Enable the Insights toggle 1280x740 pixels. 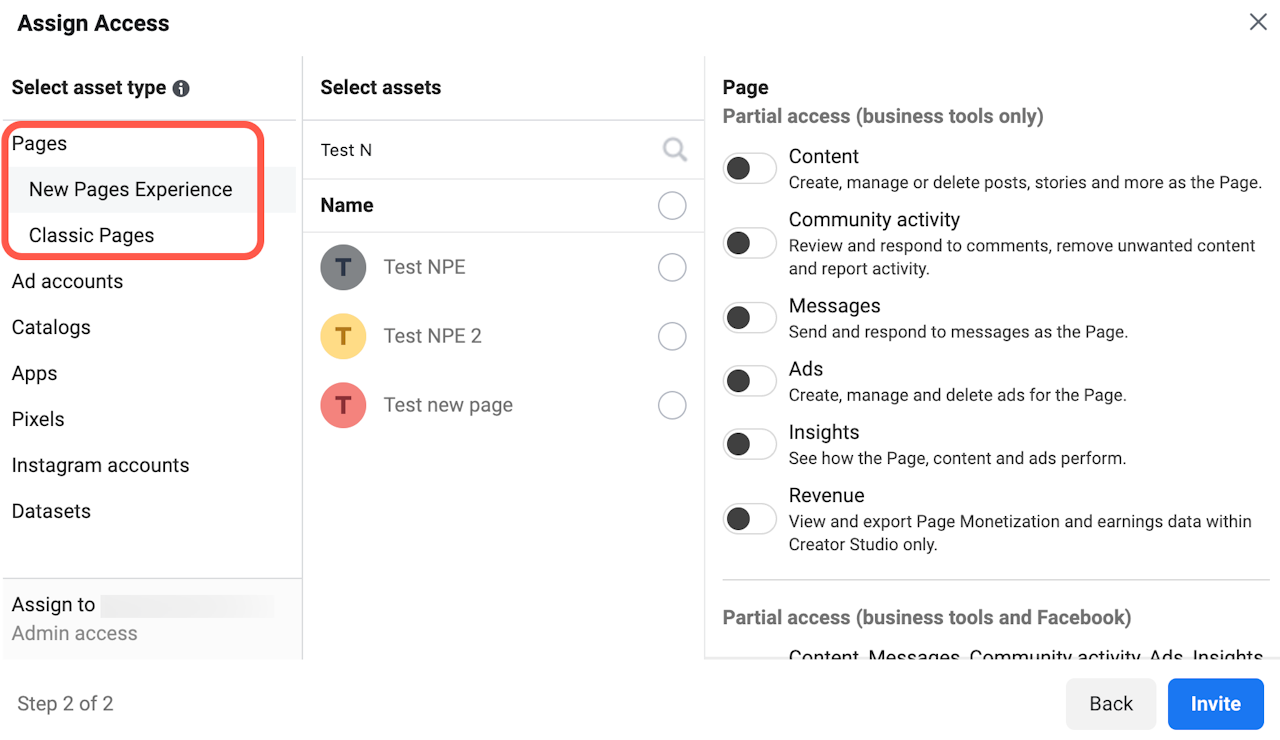point(749,444)
